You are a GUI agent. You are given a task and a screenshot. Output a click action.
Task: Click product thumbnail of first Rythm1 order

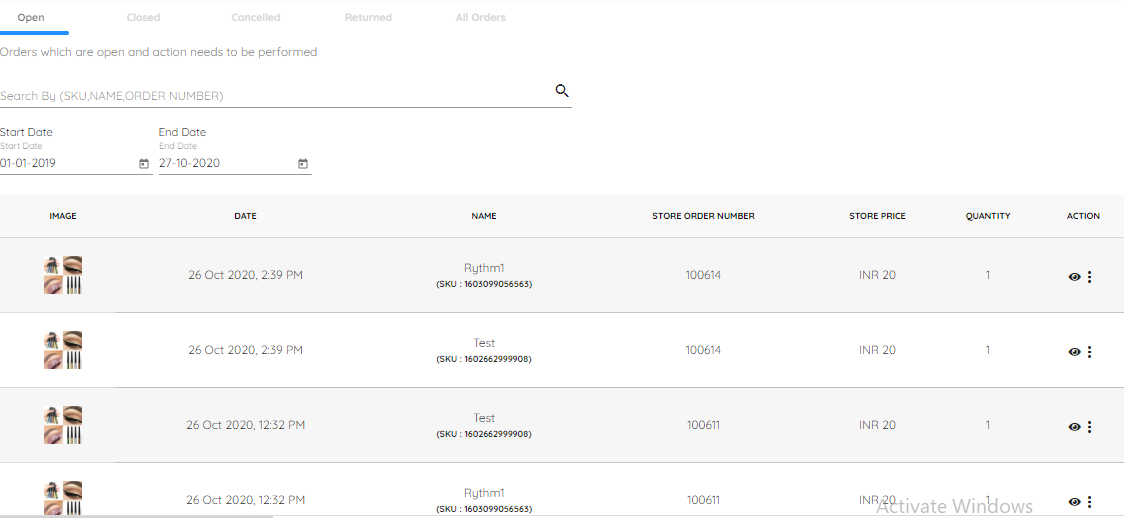[63, 275]
